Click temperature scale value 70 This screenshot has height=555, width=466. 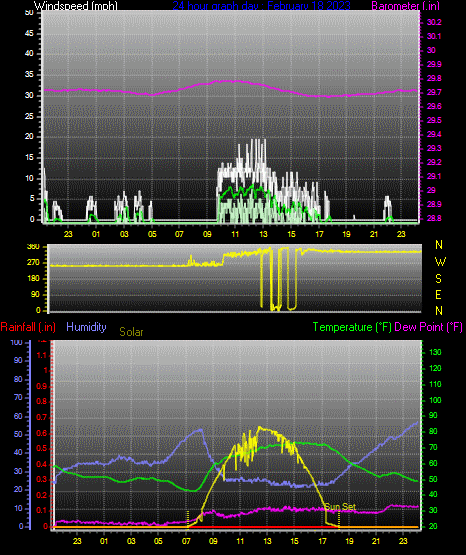[433, 447]
